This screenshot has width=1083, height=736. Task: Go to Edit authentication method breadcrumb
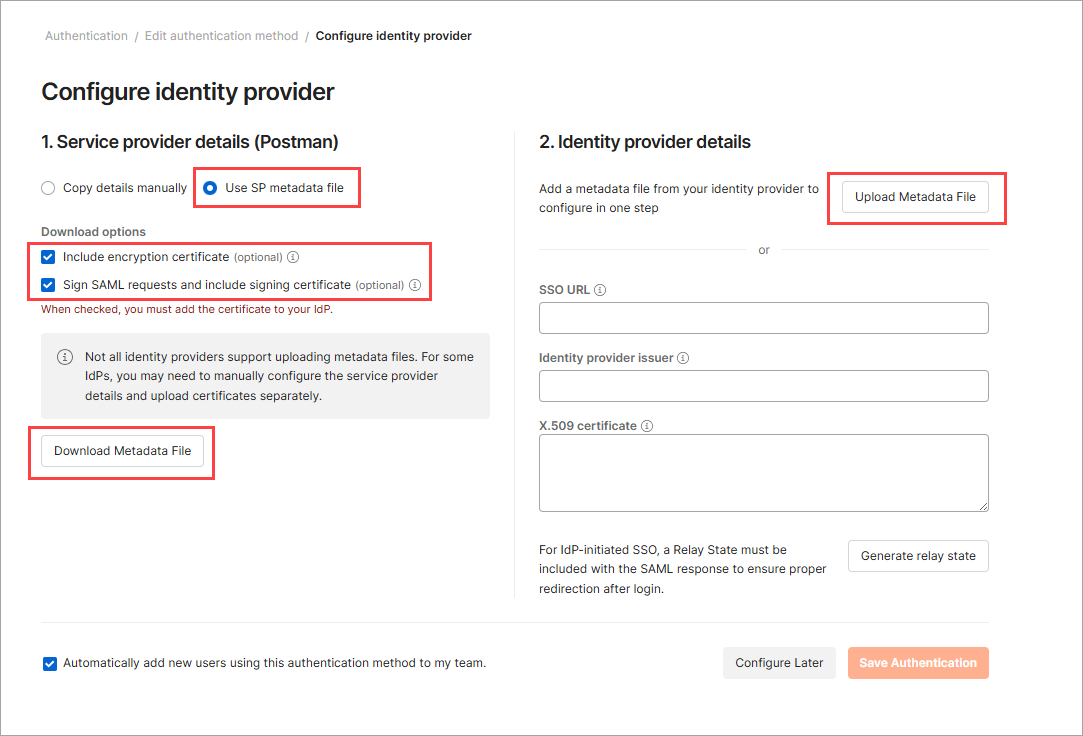point(221,36)
